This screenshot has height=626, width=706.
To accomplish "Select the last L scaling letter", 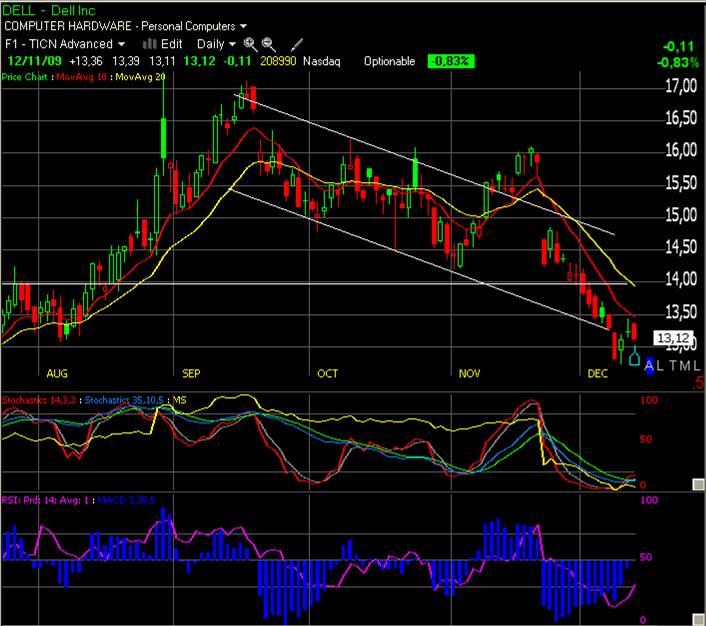I will click(x=697, y=366).
